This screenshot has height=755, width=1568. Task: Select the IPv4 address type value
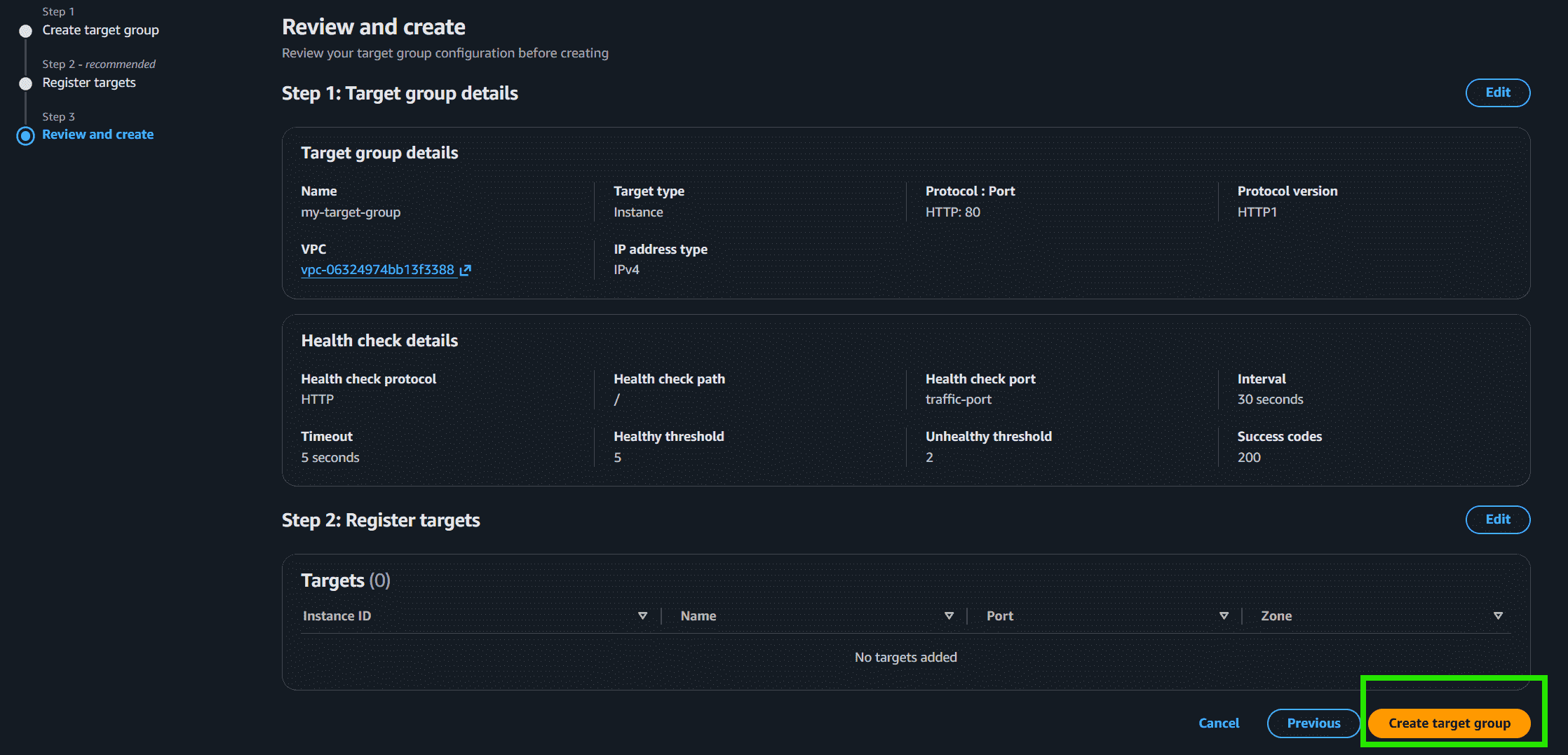pyautogui.click(x=626, y=270)
